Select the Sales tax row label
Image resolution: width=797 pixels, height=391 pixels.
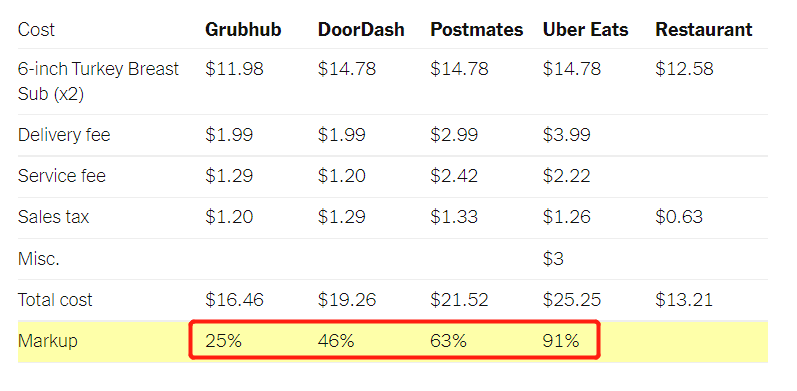[53, 217]
